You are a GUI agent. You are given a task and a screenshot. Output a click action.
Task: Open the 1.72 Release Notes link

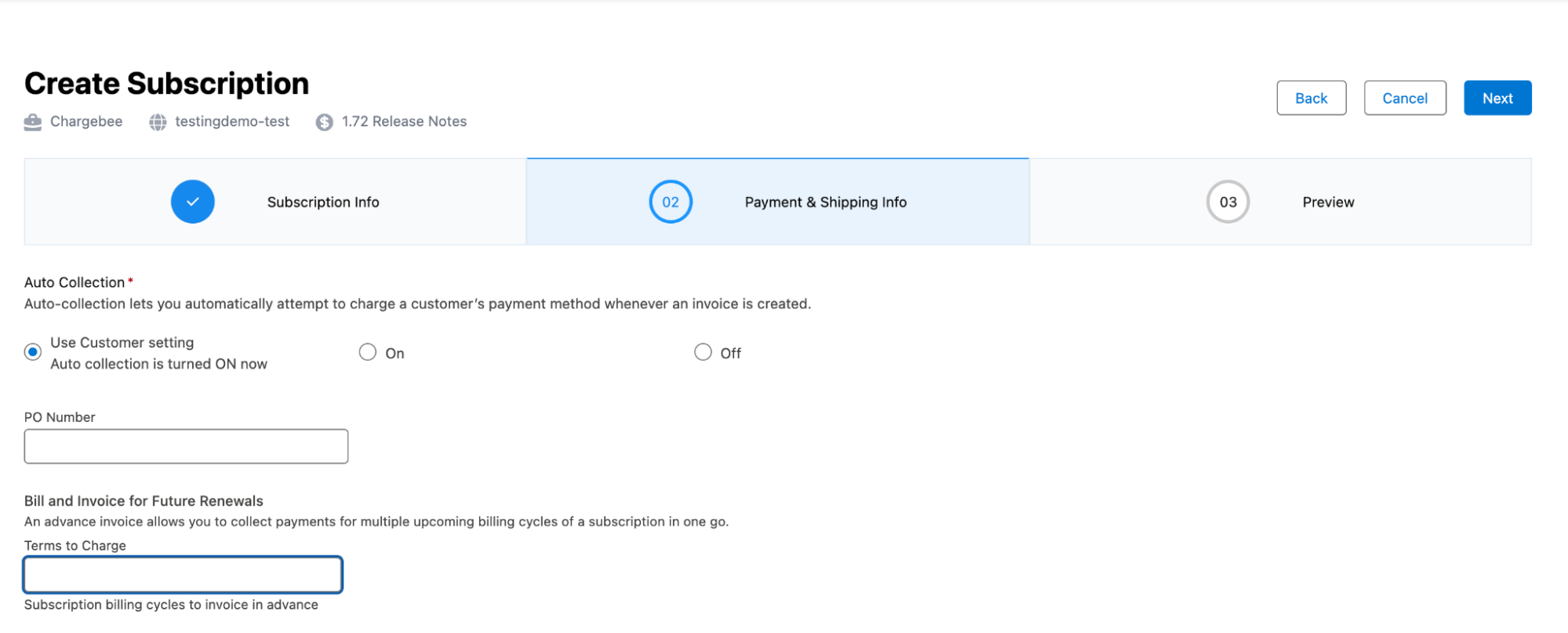point(404,122)
